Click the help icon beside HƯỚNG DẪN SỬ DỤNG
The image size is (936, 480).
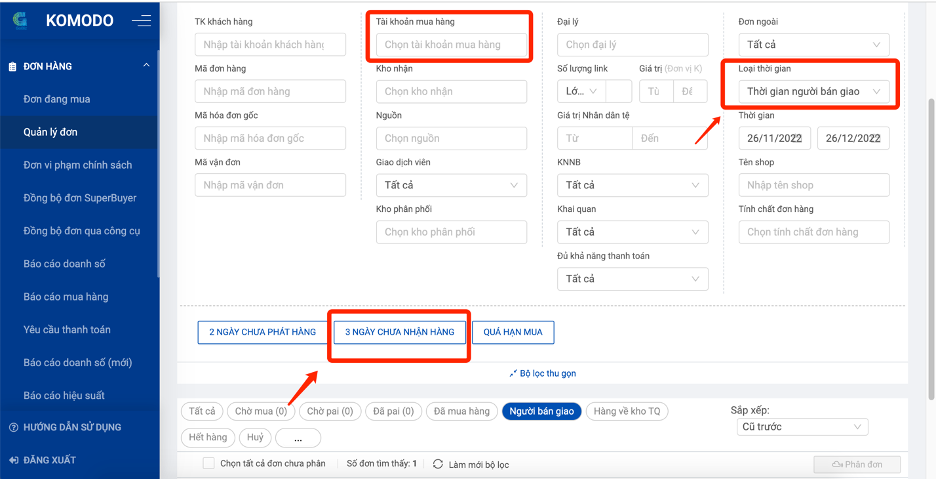point(13,427)
